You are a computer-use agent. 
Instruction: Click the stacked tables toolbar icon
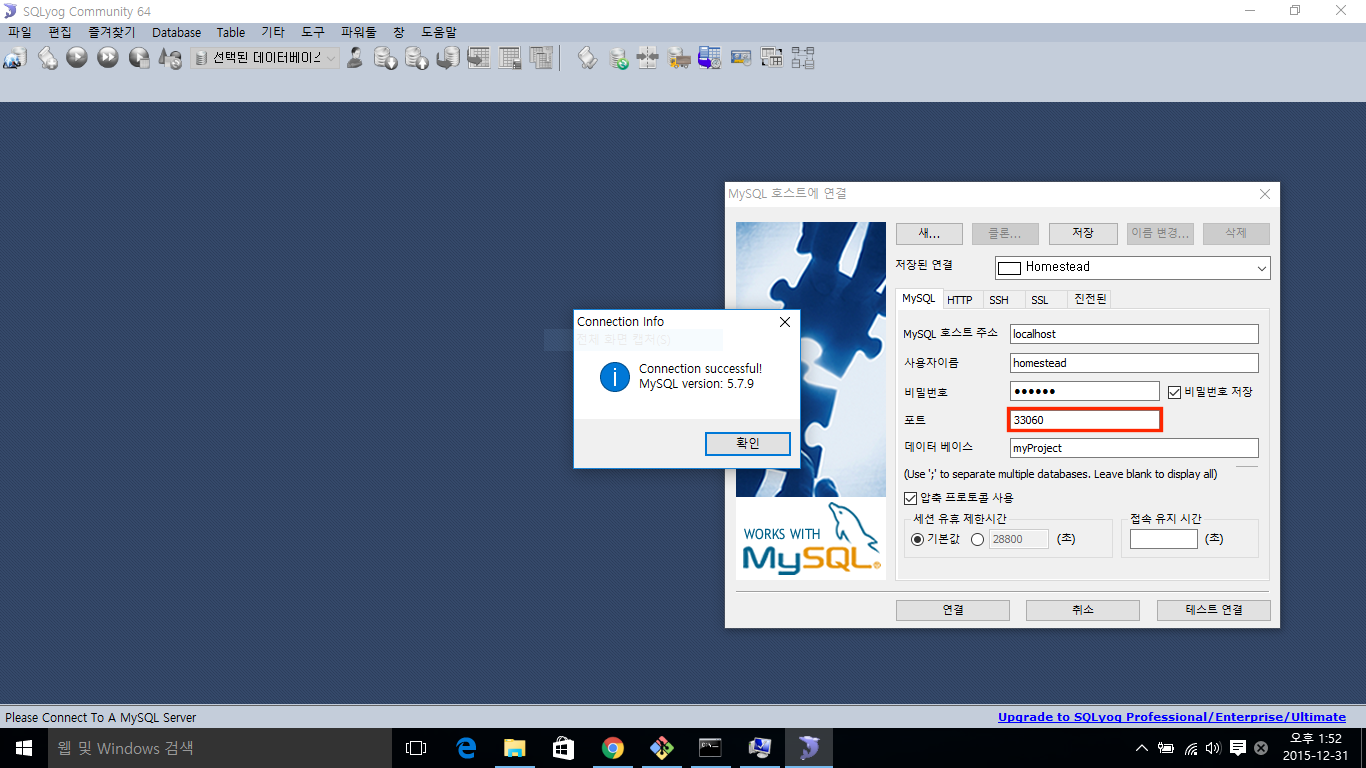click(x=541, y=58)
